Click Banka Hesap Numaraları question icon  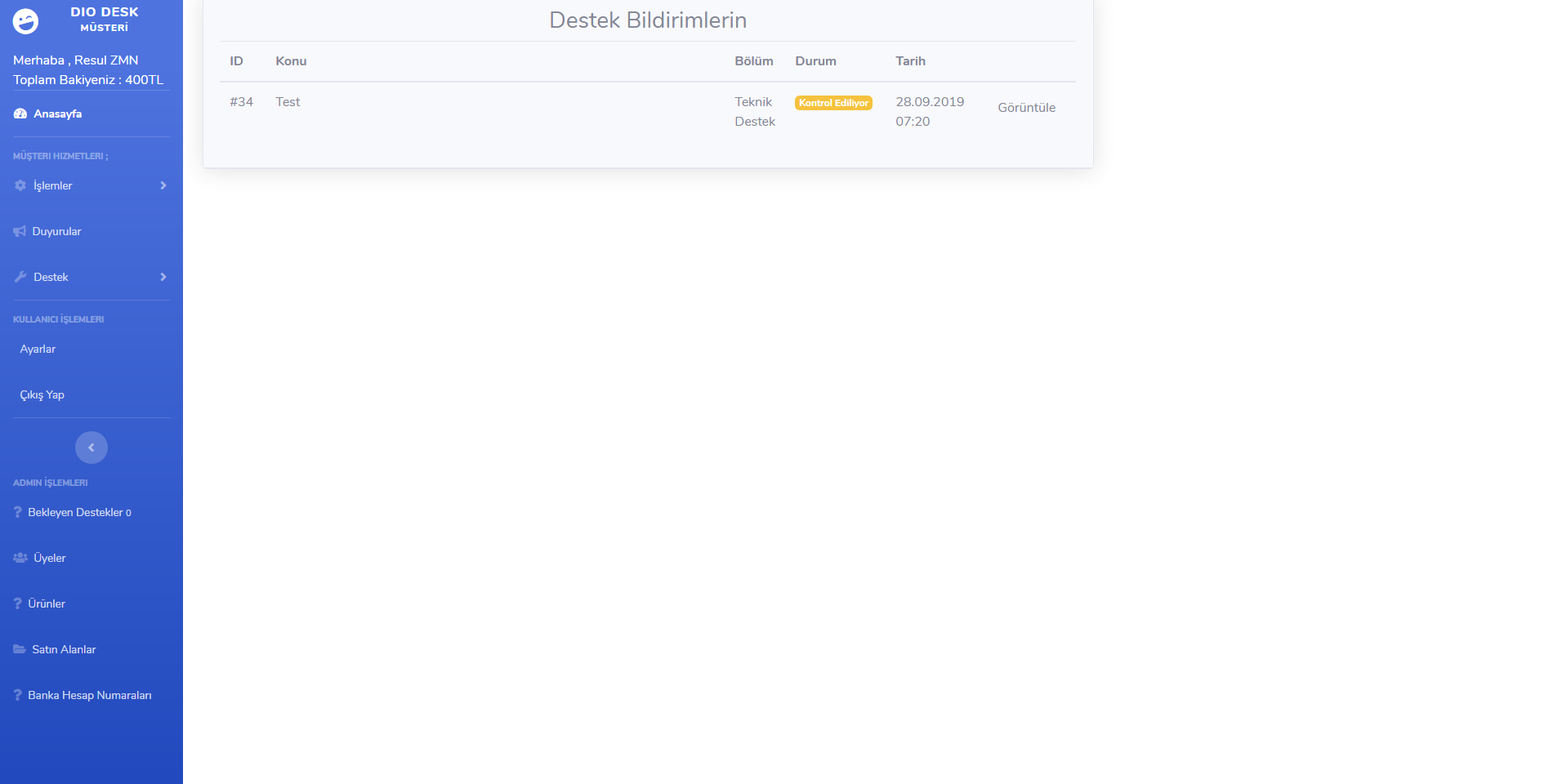pyautogui.click(x=17, y=695)
